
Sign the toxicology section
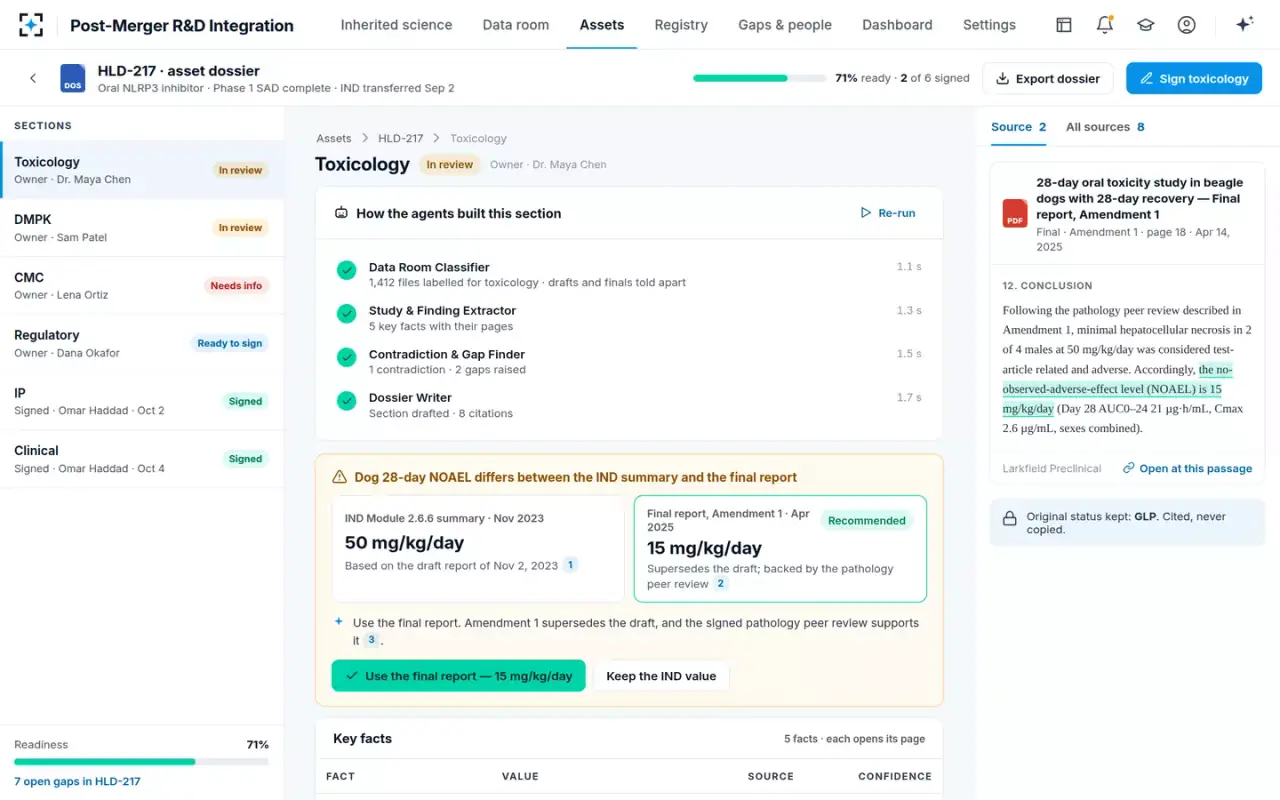tap(1194, 78)
